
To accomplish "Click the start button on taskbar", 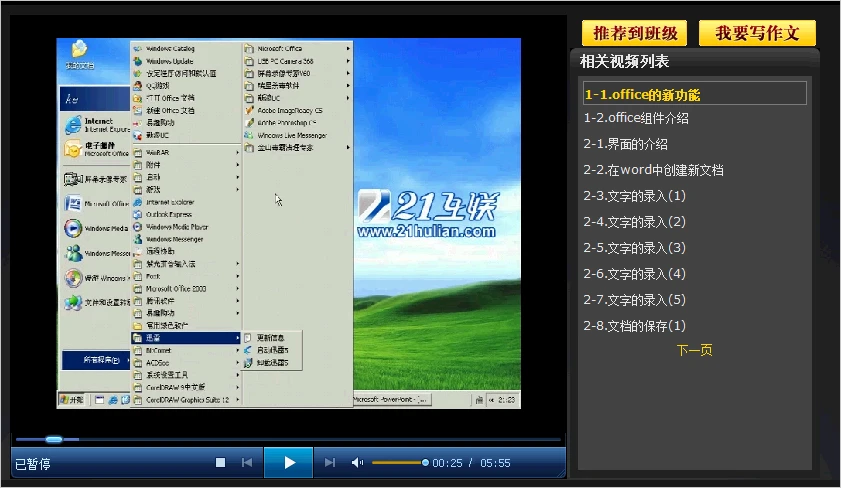I will [x=72, y=400].
